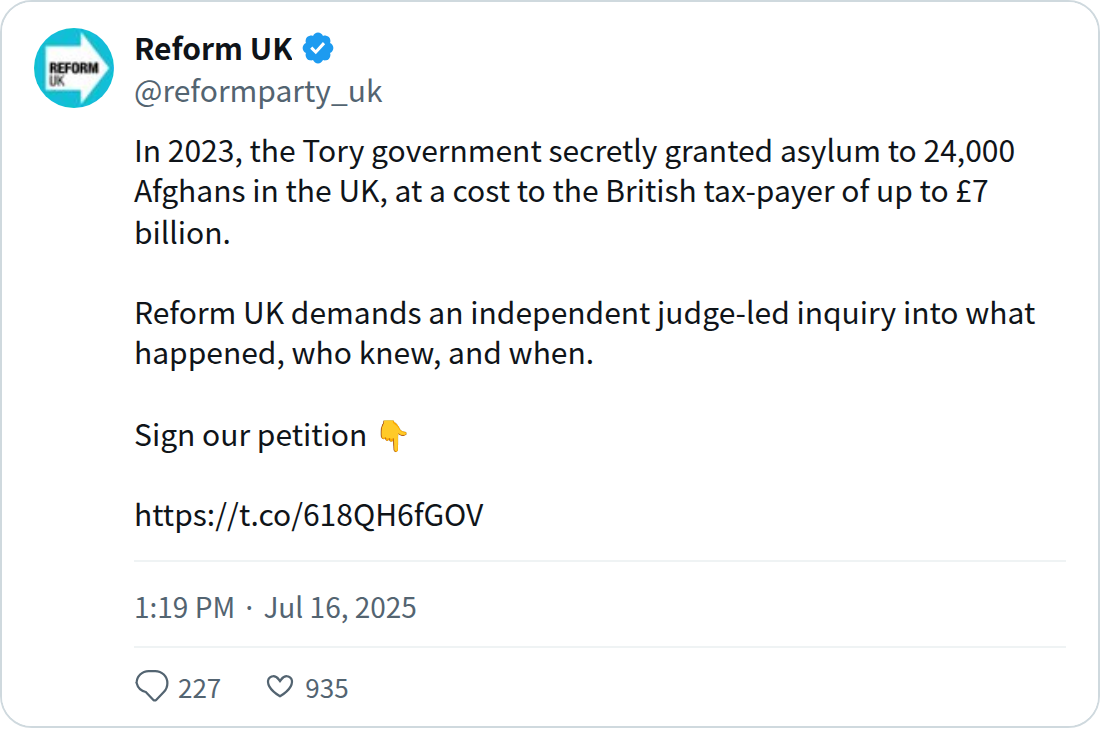Screen dimensions: 1108x736
Task: Click the blue verified checkmark badge
Action: [x=318, y=48]
